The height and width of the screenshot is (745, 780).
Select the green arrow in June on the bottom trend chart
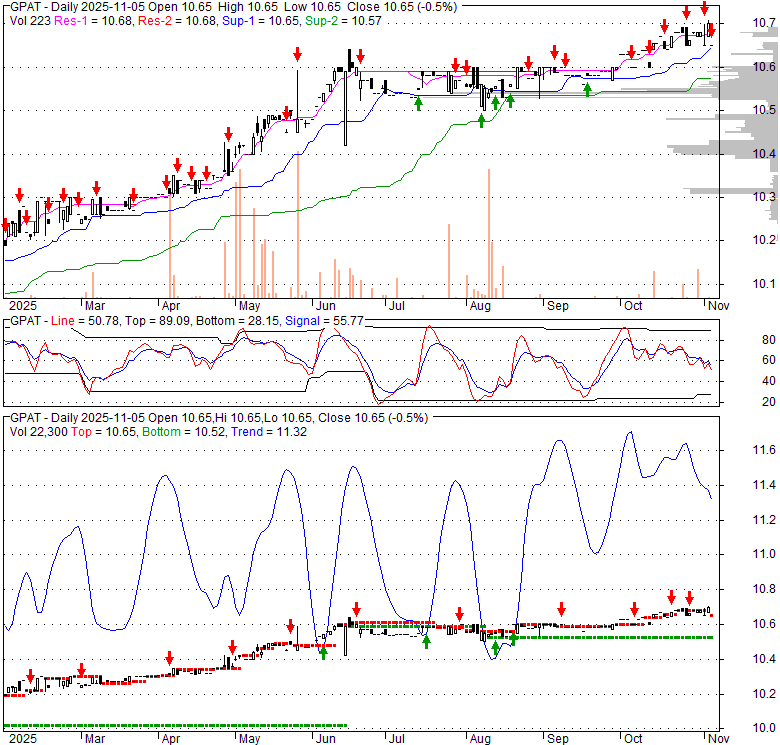(x=323, y=652)
